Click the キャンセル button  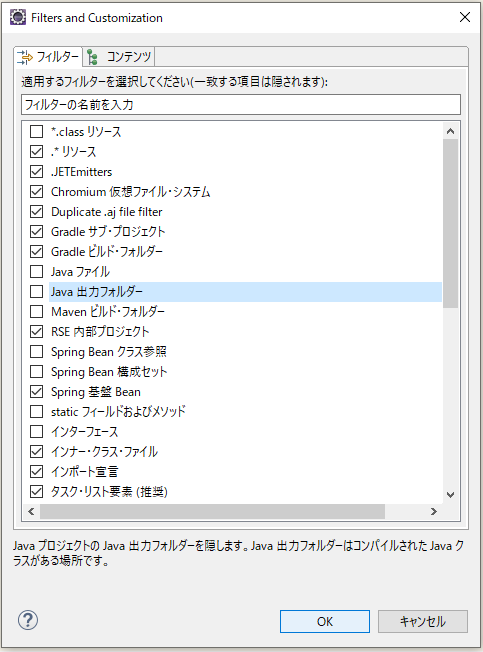423,622
